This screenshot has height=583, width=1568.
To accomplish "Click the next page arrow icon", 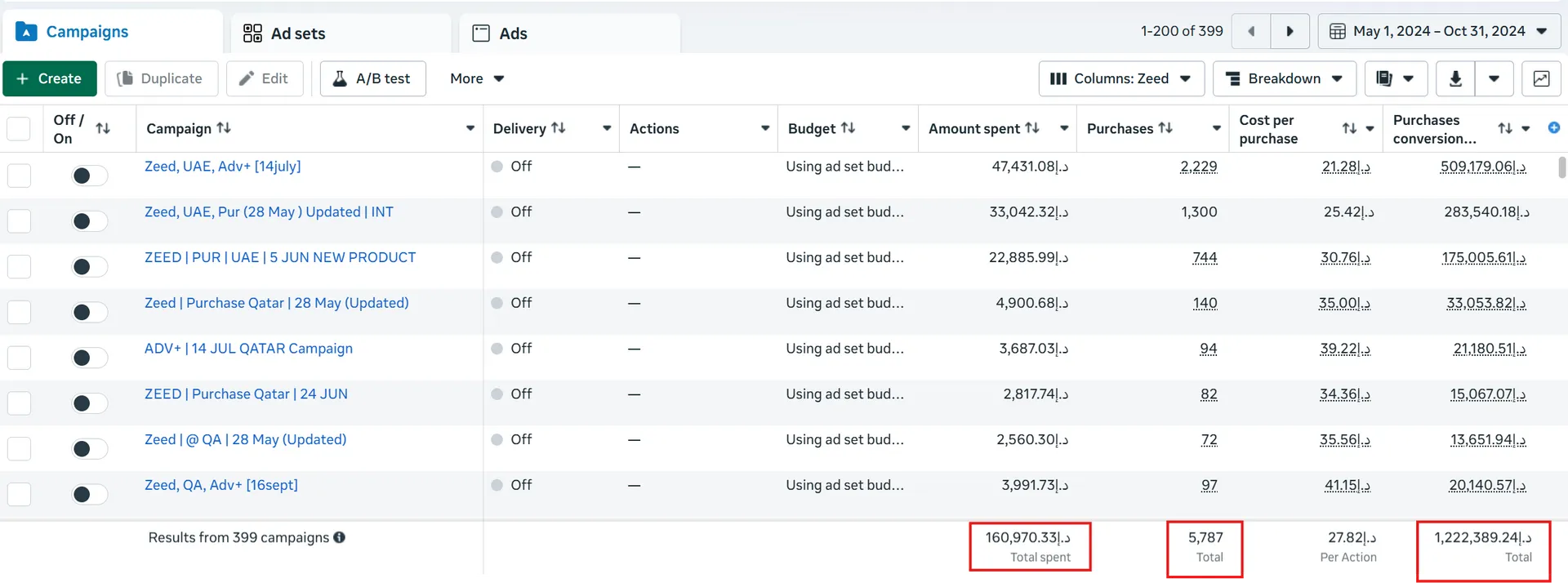I will (1290, 31).
